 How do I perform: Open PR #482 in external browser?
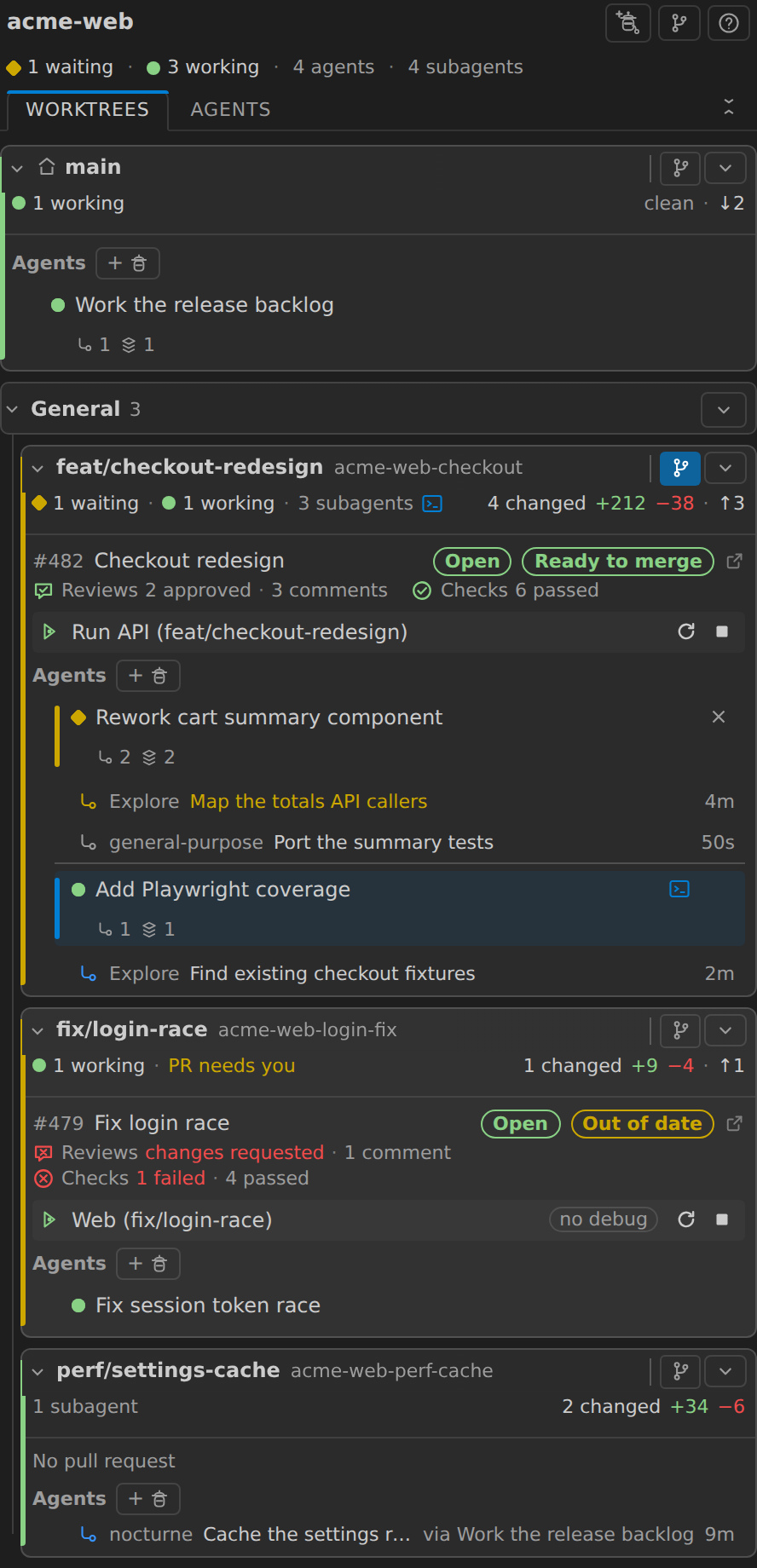click(734, 561)
